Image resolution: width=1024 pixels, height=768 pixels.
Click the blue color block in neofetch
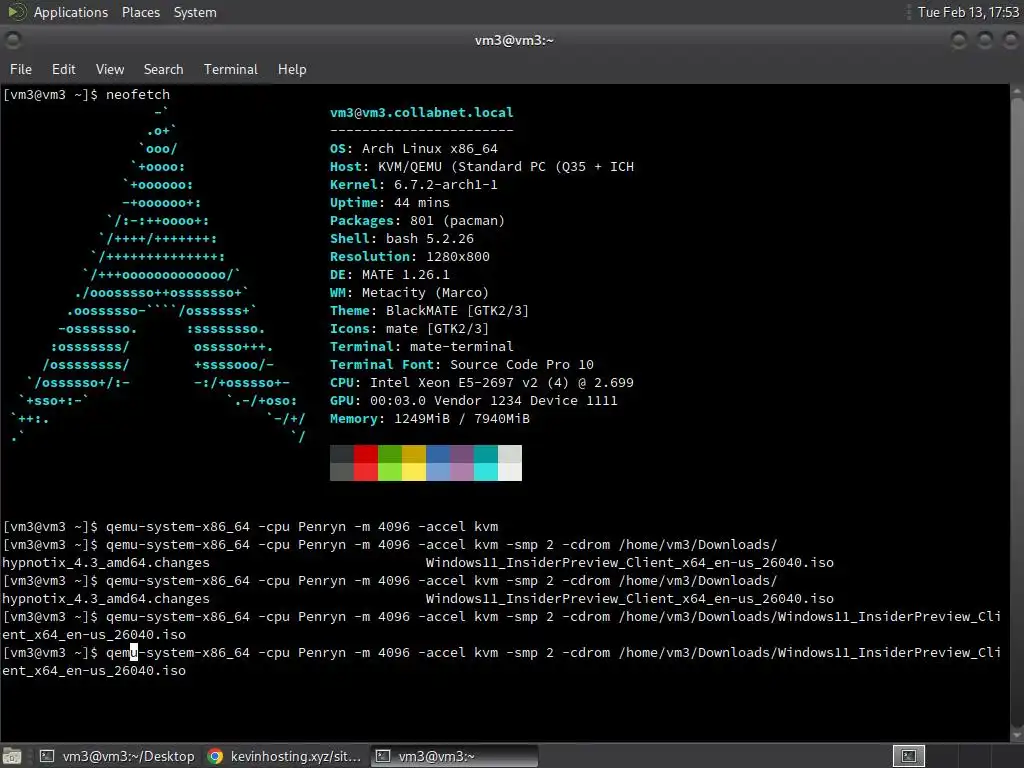point(438,463)
